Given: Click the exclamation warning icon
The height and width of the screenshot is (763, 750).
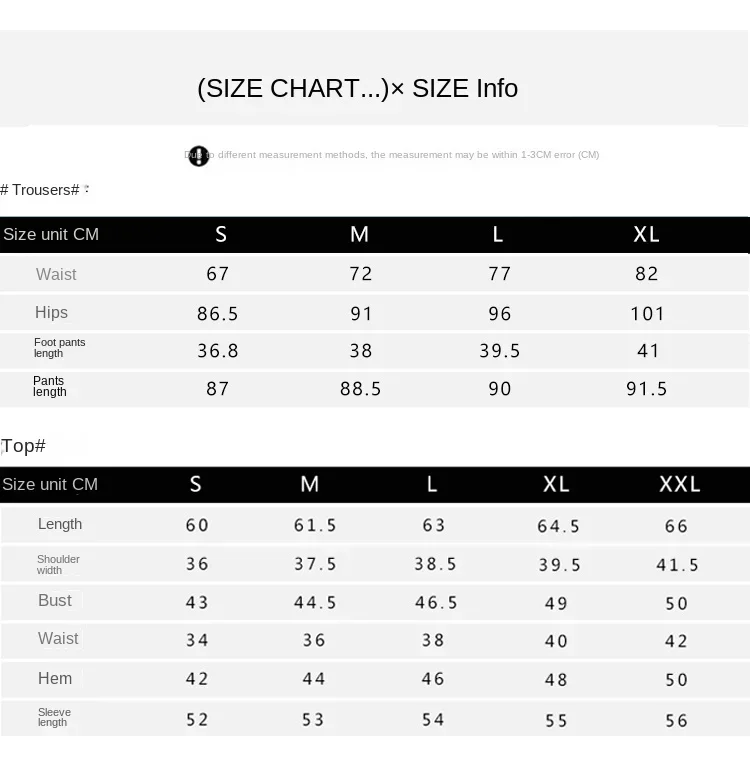Looking at the screenshot, I should (x=199, y=156).
